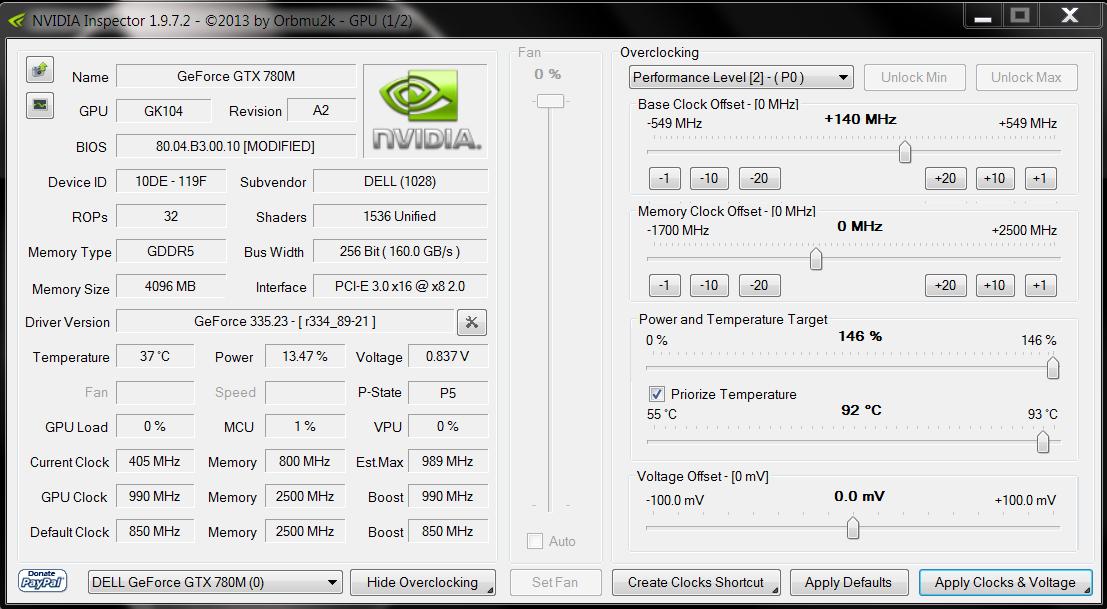This screenshot has height=609, width=1107.
Task: Click the Base Clock Offset slider thumb
Action: [x=905, y=152]
